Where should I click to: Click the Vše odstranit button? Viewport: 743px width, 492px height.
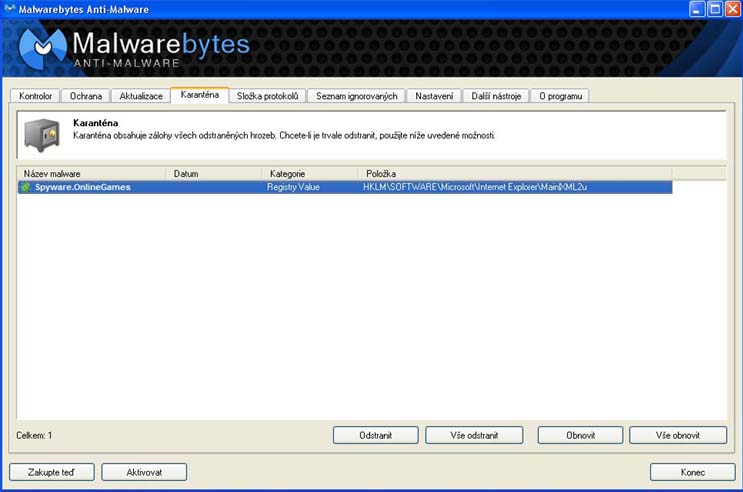[x=474, y=436]
